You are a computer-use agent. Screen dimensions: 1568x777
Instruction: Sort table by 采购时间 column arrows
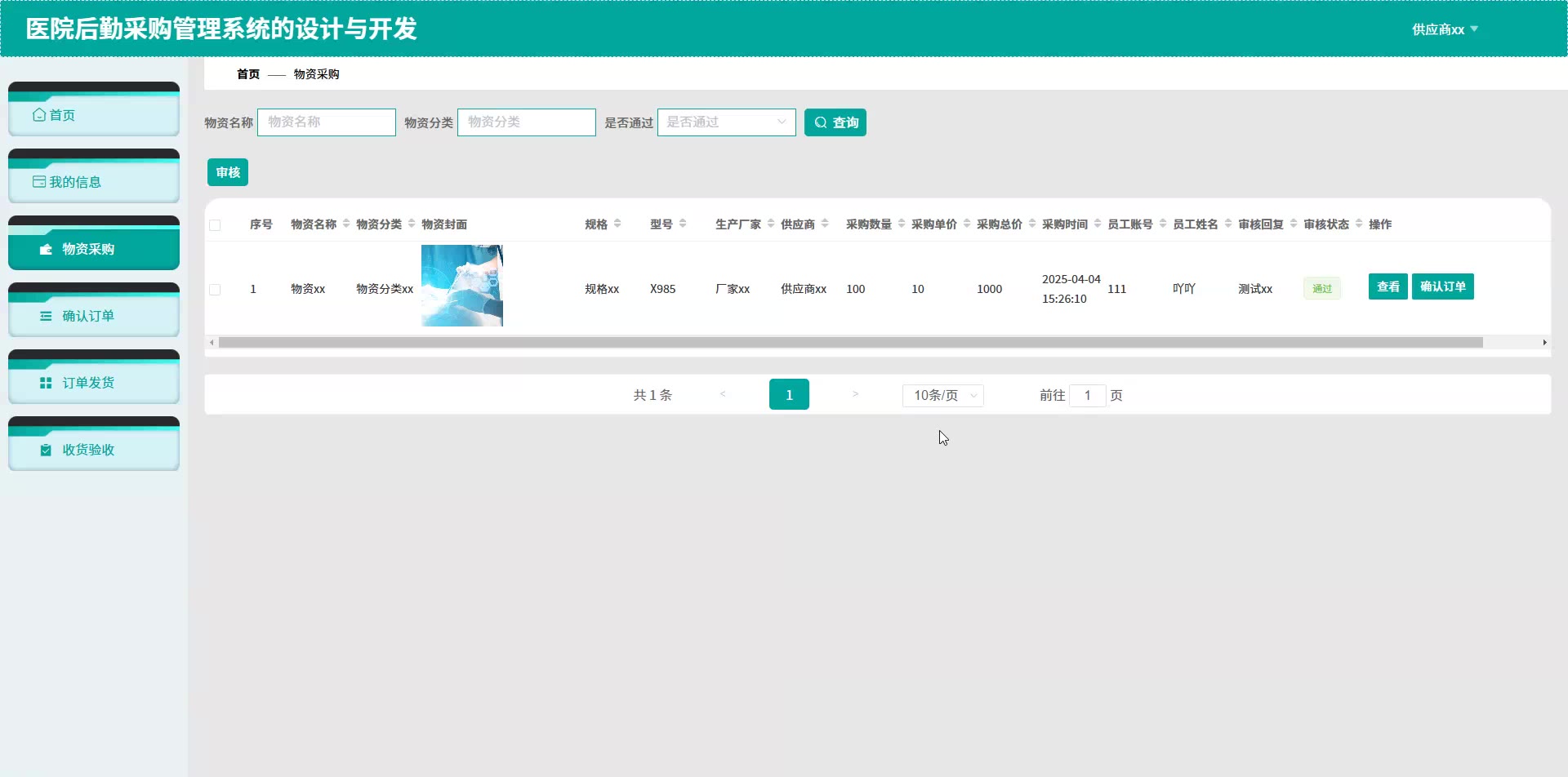pyautogui.click(x=1098, y=224)
